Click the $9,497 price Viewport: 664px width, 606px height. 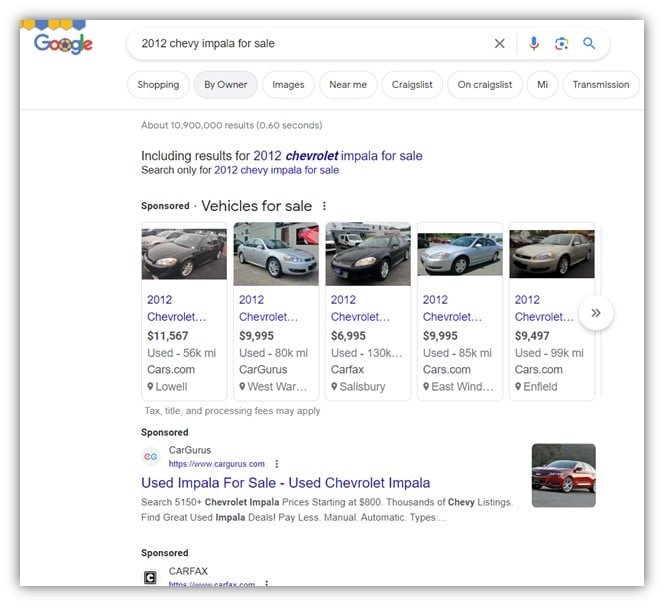point(532,336)
